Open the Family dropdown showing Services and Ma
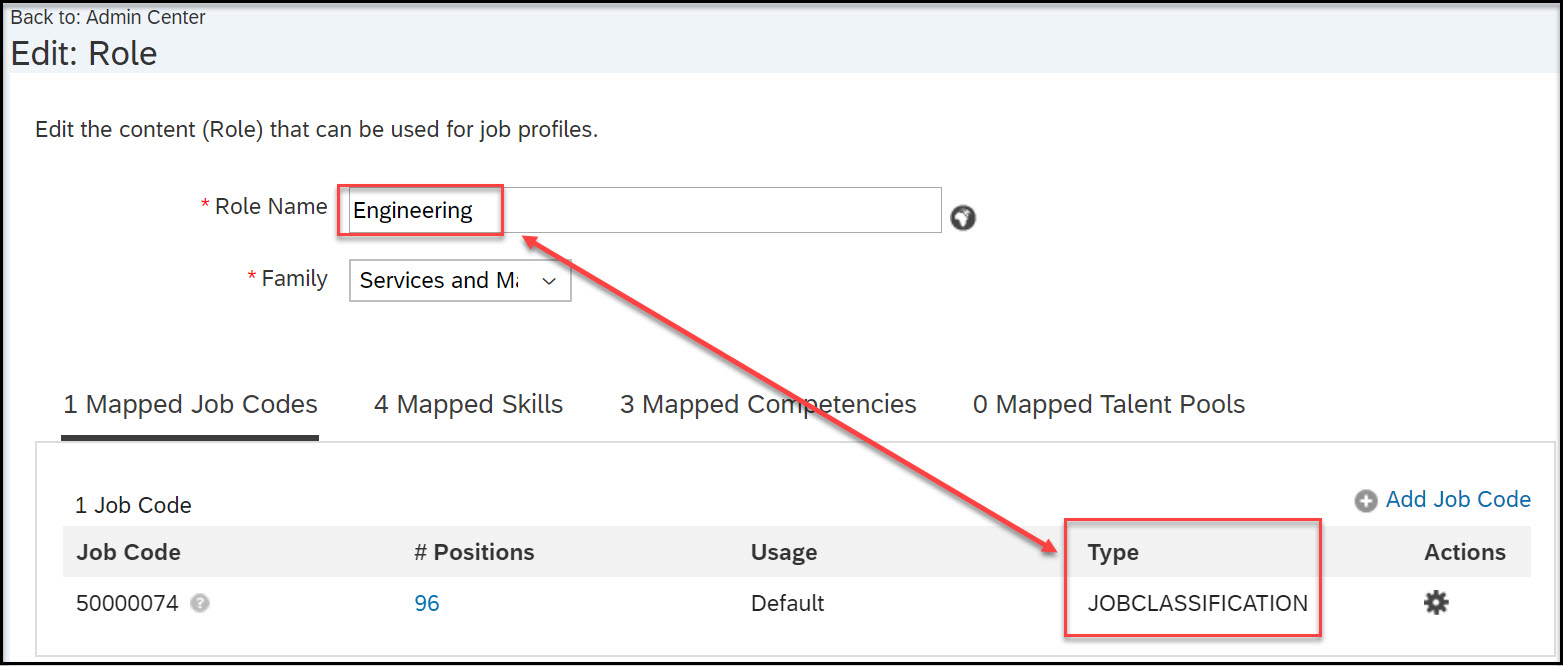 (460, 280)
